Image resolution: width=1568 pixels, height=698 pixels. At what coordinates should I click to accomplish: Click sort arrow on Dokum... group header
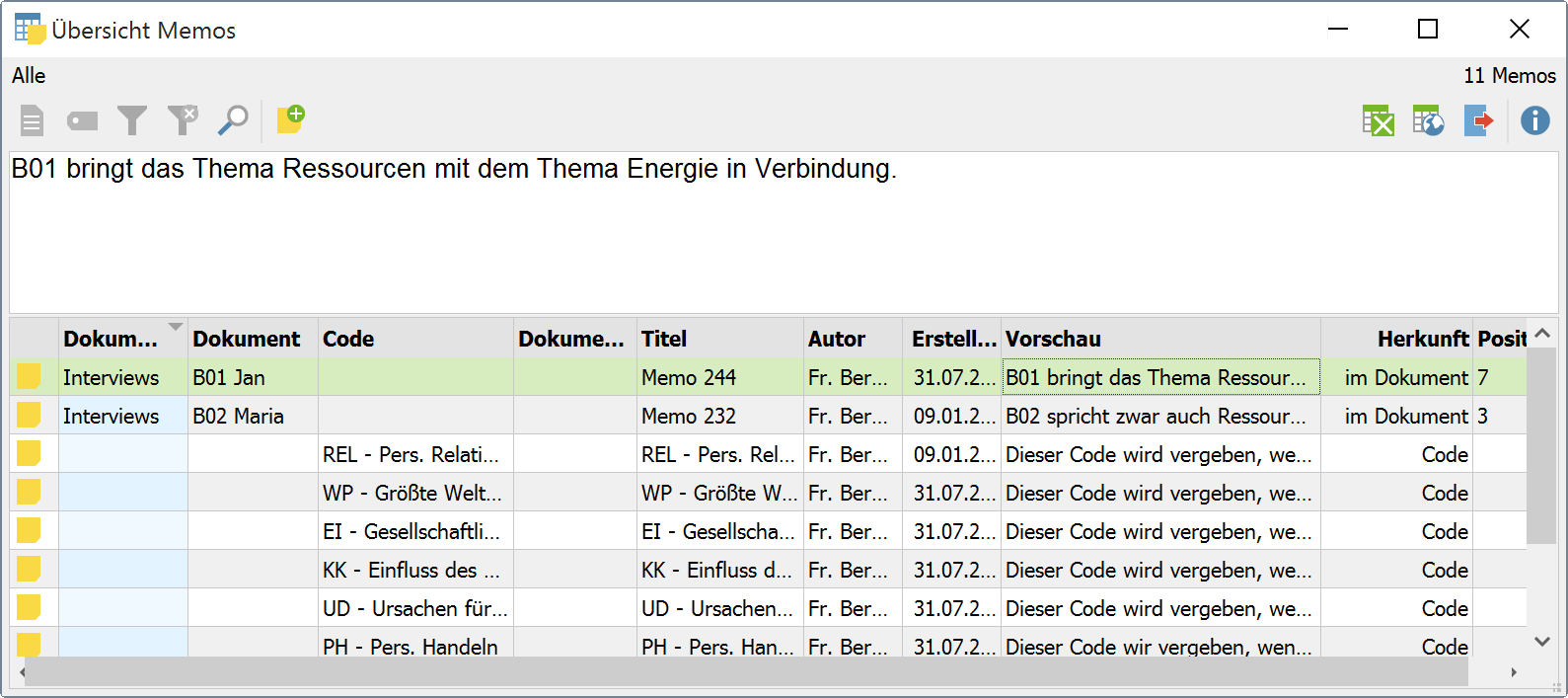point(176,327)
